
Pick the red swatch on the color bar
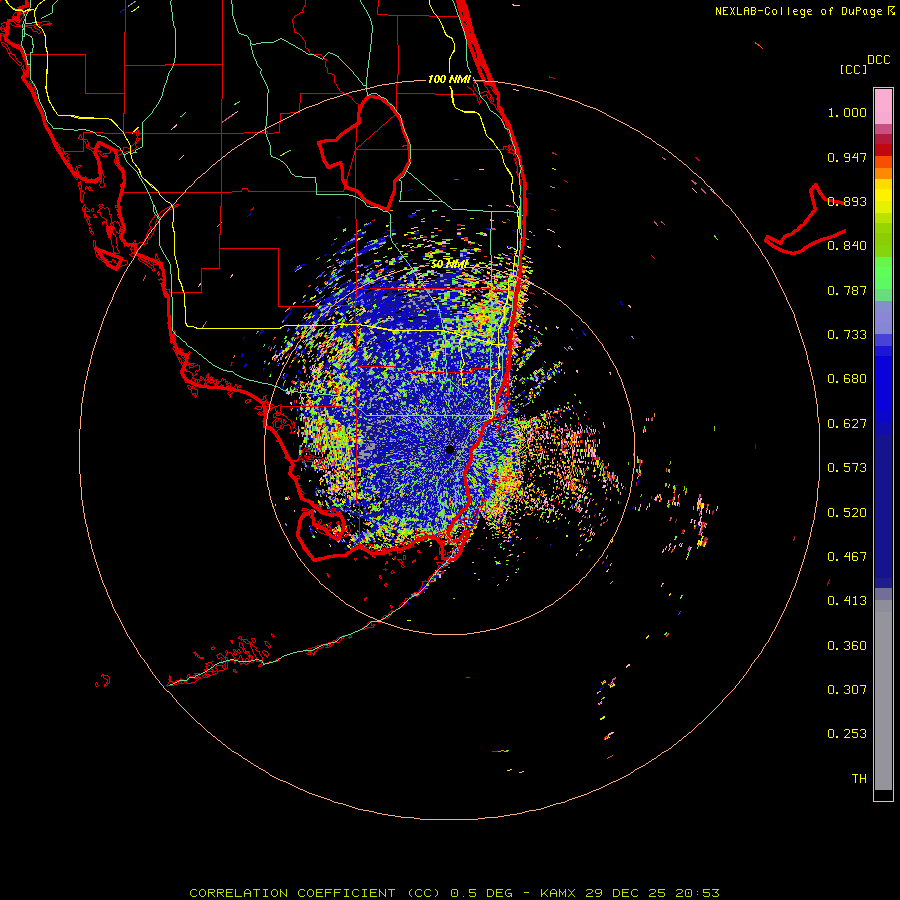(883, 149)
